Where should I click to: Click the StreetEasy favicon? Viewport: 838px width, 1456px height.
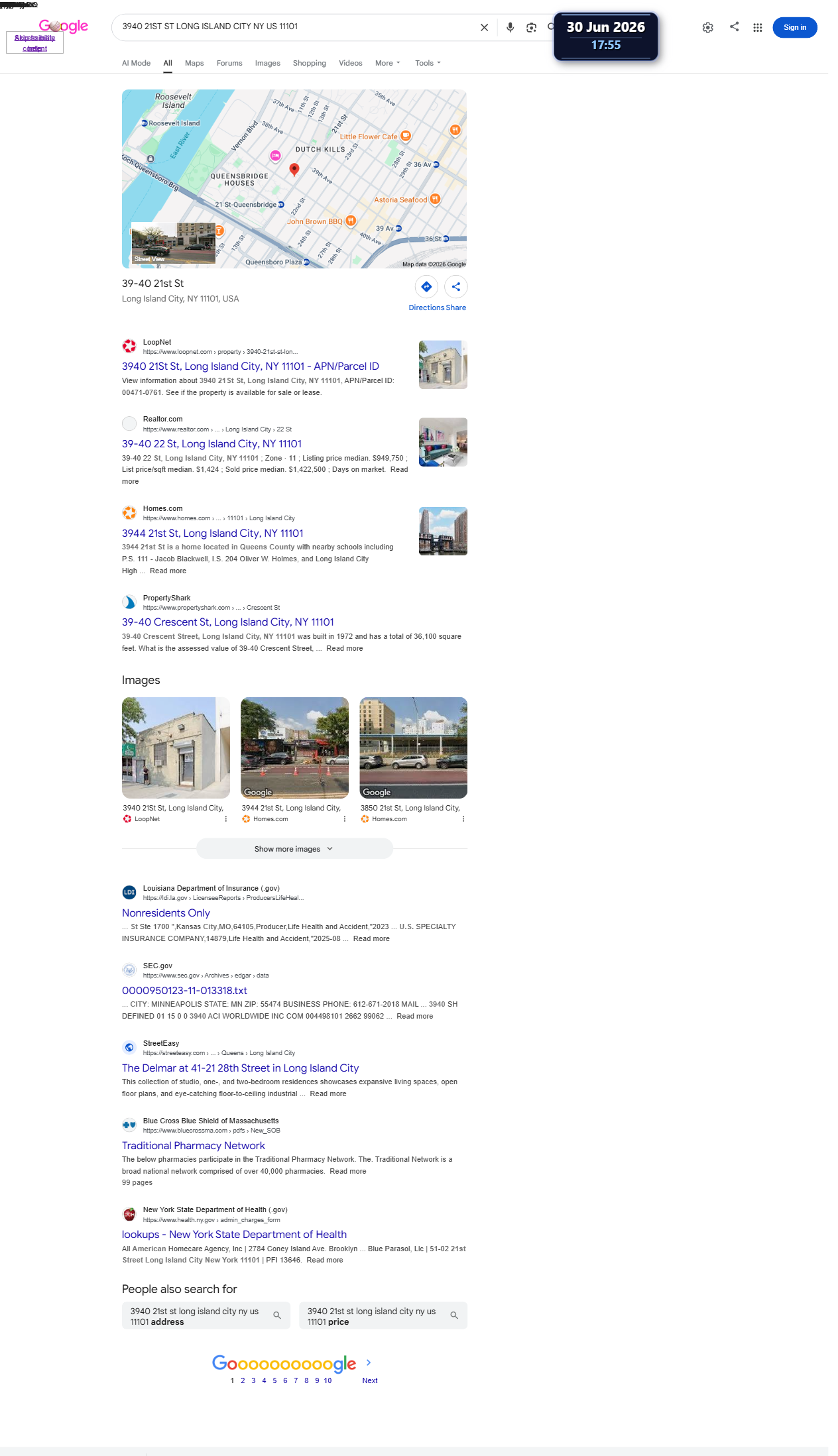129,1047
